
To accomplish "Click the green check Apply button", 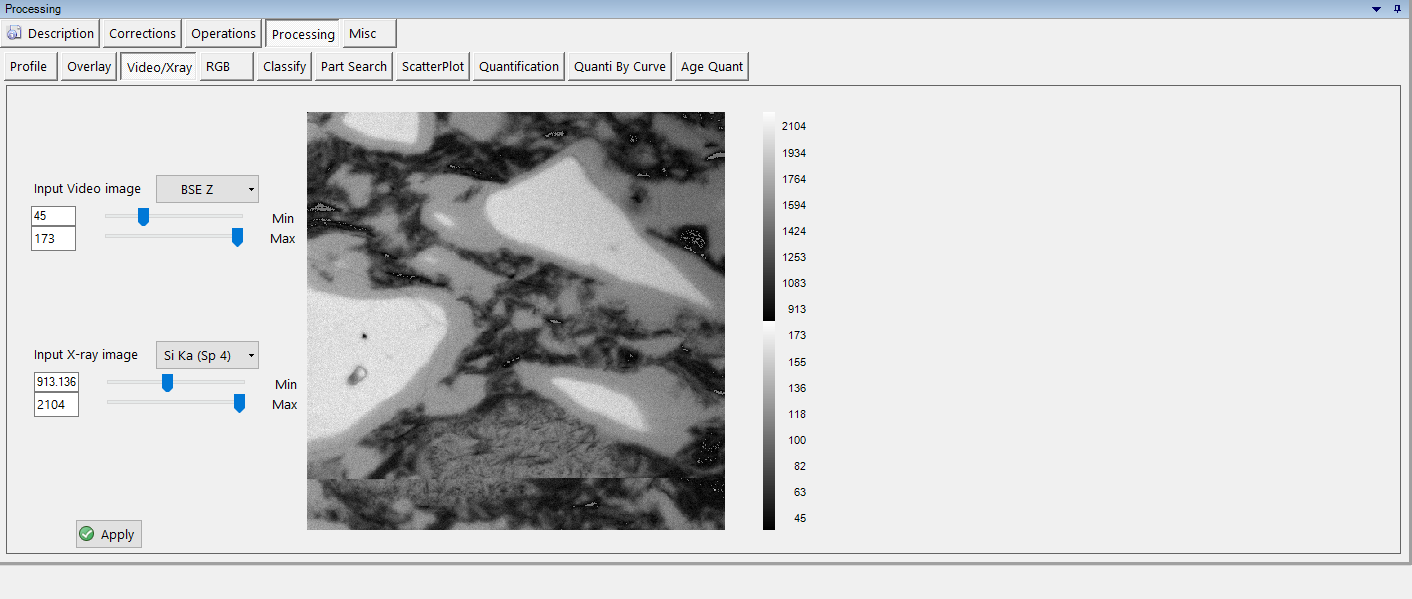I will [x=109, y=534].
